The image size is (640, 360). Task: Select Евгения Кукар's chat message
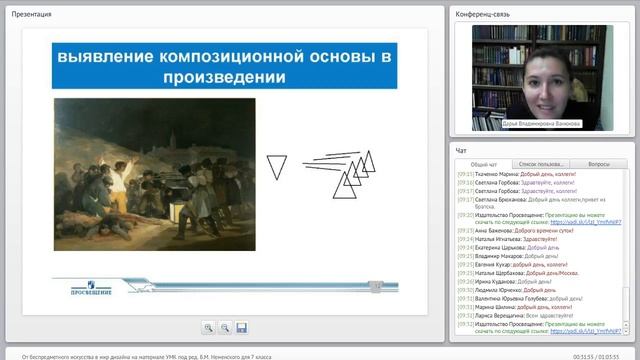pyautogui.click(x=513, y=264)
